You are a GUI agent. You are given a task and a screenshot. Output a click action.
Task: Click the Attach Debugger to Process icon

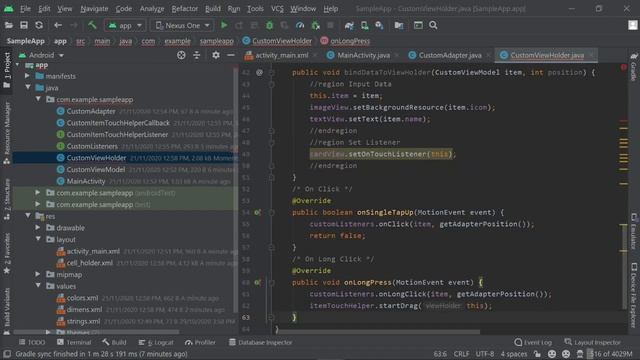316,25
